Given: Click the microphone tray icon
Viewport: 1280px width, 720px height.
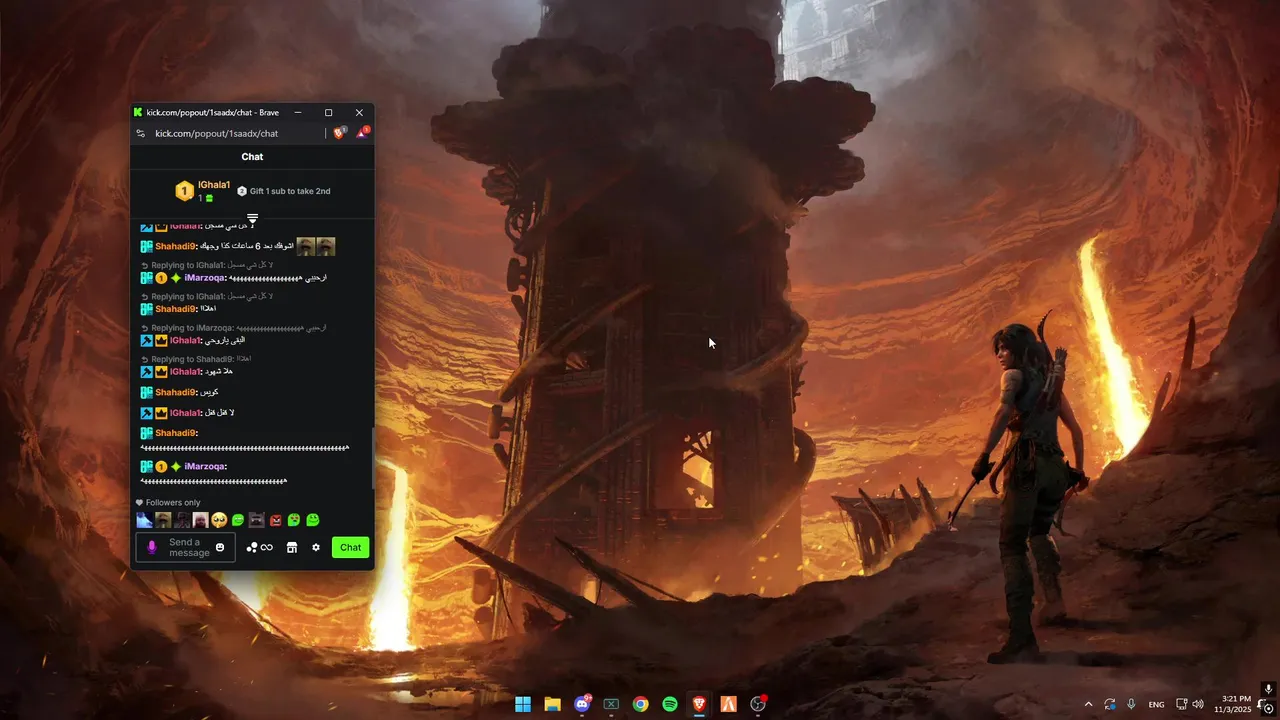Looking at the screenshot, I should (x=1131, y=704).
